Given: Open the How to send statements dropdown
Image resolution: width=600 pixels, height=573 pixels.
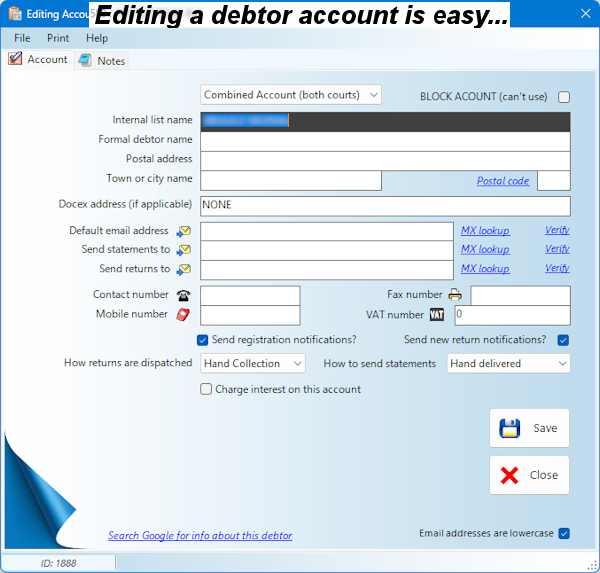Looking at the screenshot, I should [509, 363].
